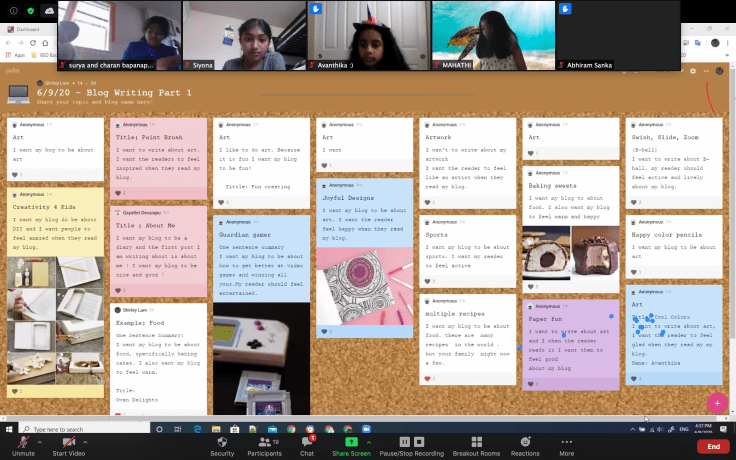Click the Unmute microphone icon
Viewport: 736px width, 460px height.
click(22, 443)
